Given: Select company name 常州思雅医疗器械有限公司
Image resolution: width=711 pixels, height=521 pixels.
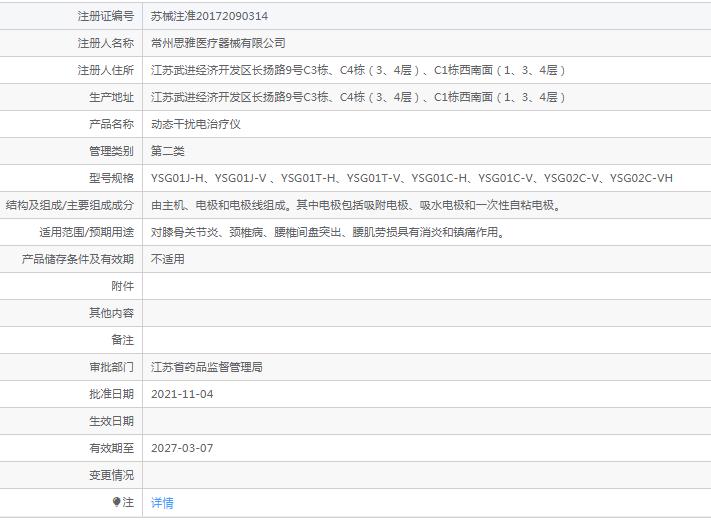Looking at the screenshot, I should (x=218, y=43).
